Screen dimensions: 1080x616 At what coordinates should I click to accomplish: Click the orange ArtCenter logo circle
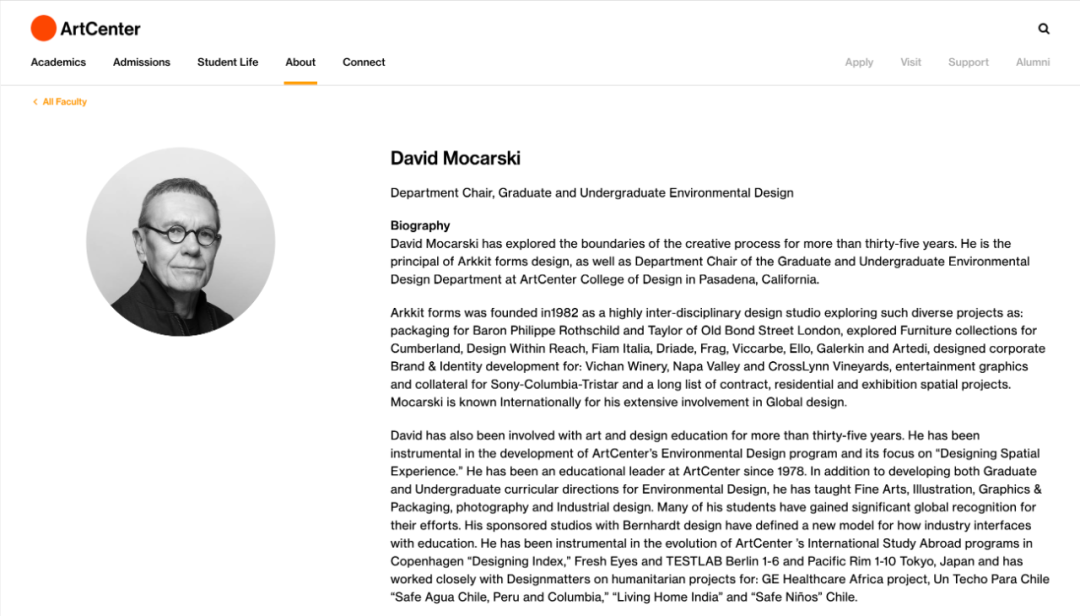(43, 28)
